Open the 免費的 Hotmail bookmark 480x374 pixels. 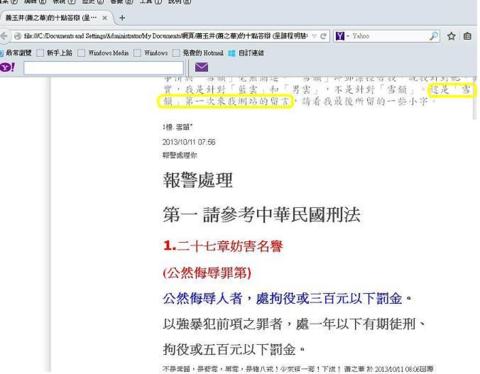click(198, 53)
